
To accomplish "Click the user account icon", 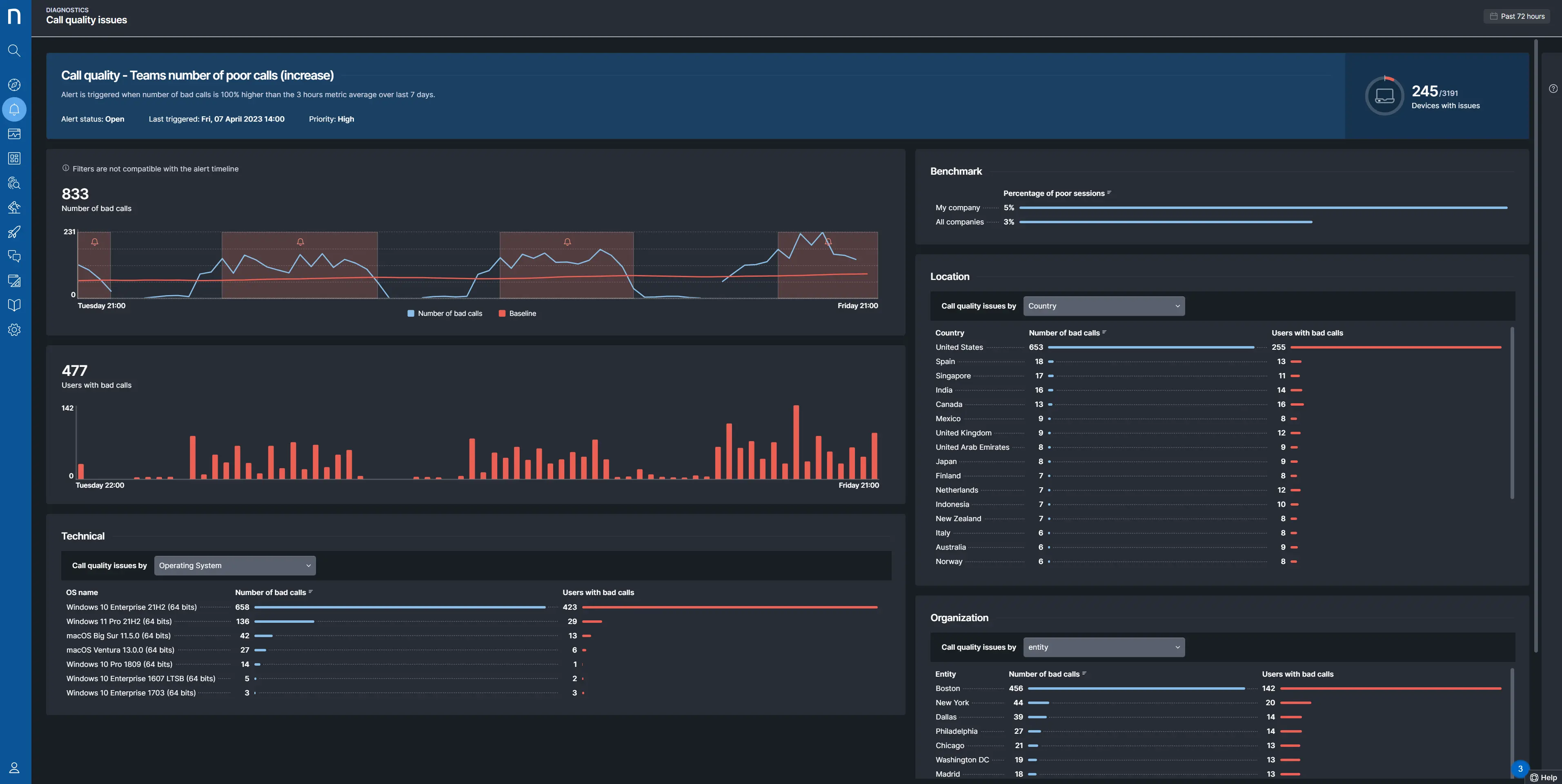I will (14, 768).
